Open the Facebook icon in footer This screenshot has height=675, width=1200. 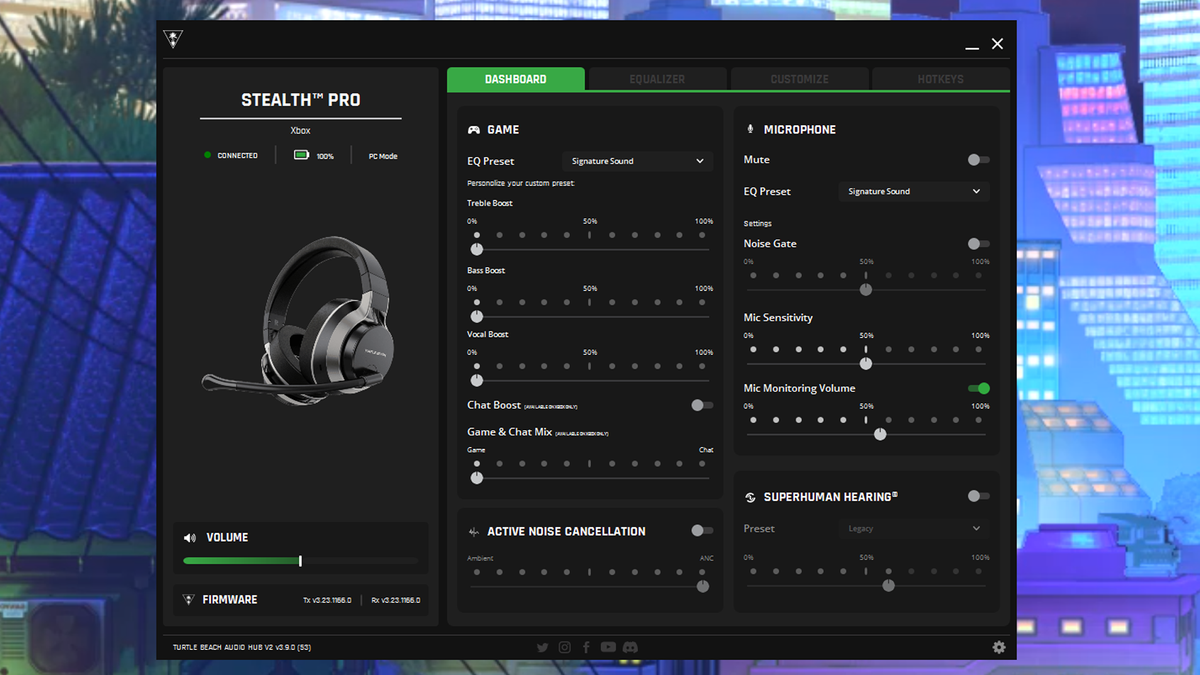586,648
